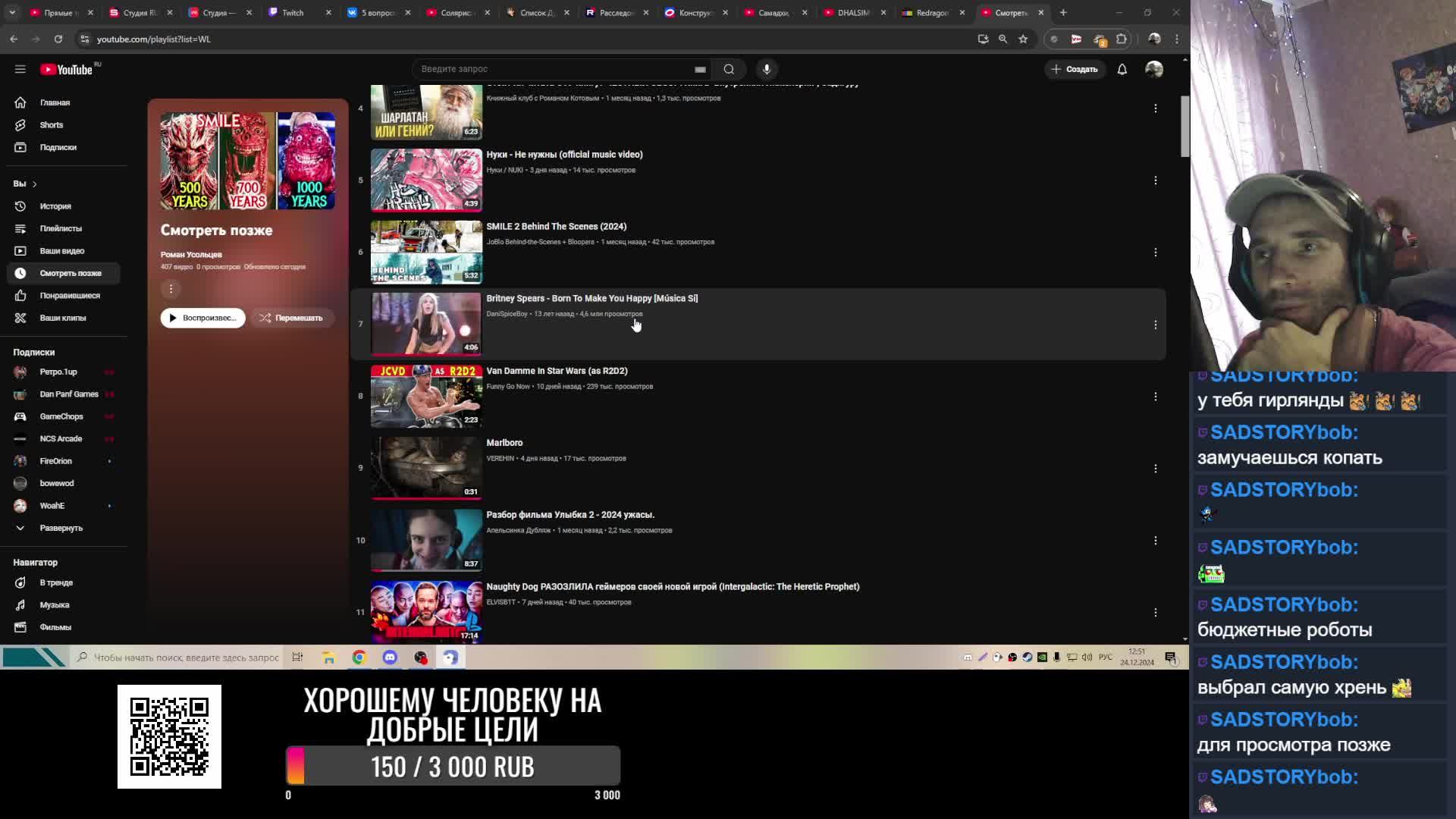
Task: Open playlist three-dot options under Роман Усольцев
Action: (x=171, y=289)
